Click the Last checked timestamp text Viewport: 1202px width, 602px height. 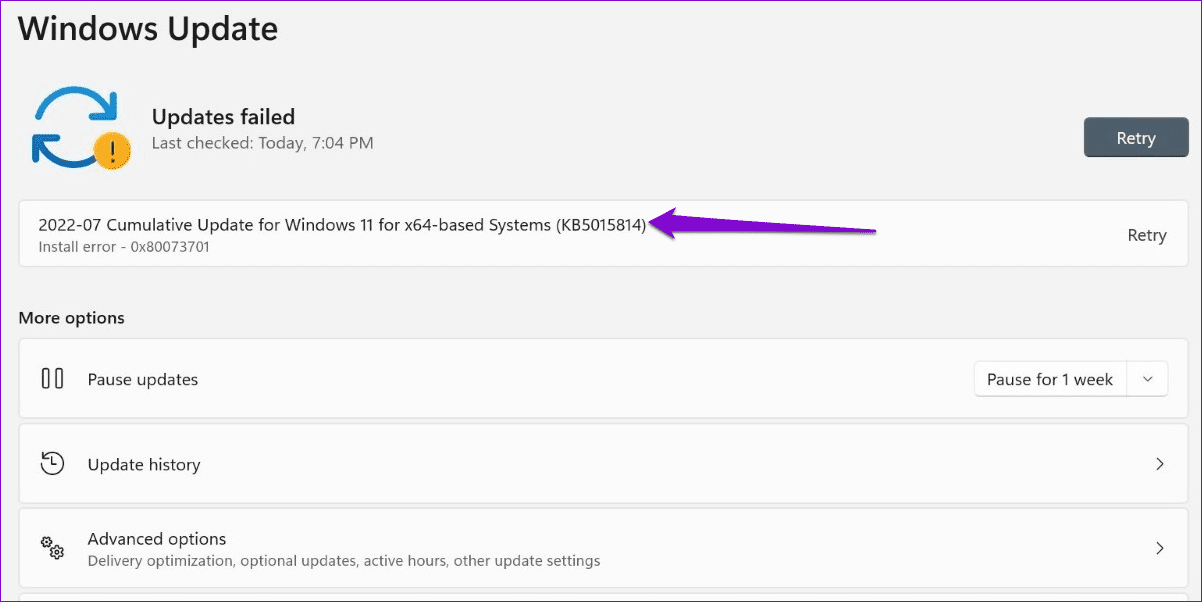[262, 142]
